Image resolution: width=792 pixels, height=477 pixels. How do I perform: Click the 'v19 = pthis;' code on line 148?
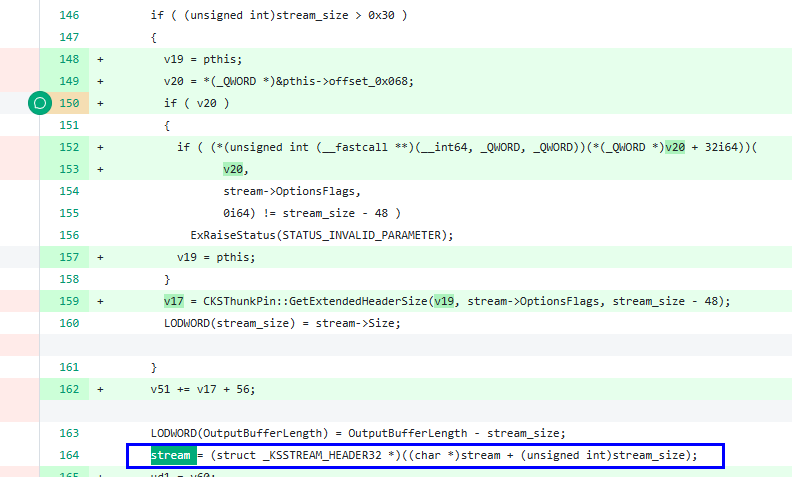(203, 59)
